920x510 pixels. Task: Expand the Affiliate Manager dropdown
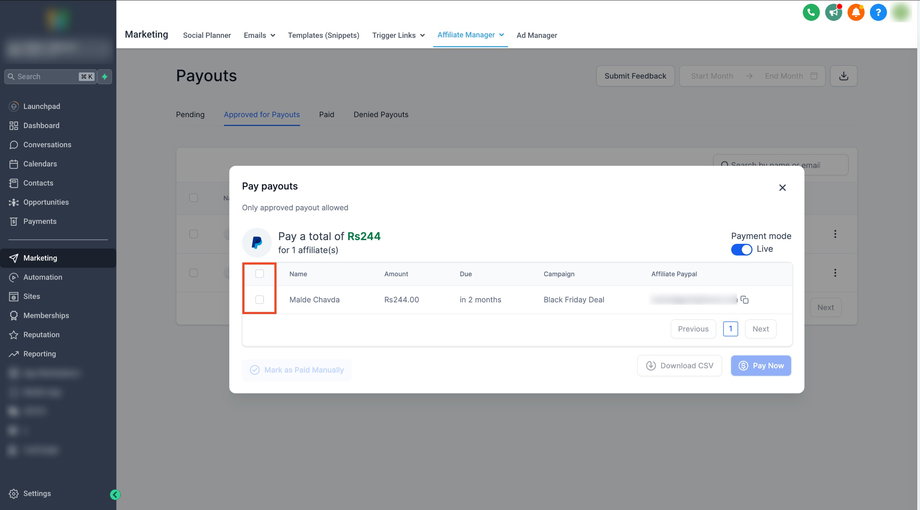pyautogui.click(x=470, y=35)
